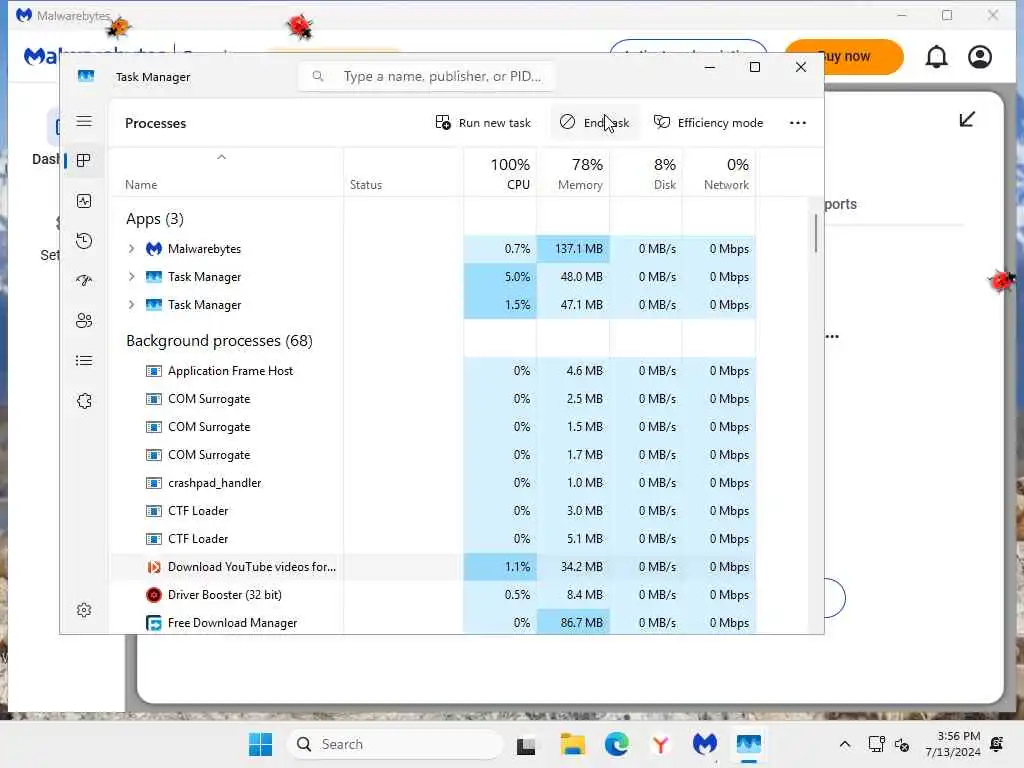This screenshot has height=768, width=1024.
Task: Open Malwarebytes notifications bell
Action: pyautogui.click(x=936, y=57)
